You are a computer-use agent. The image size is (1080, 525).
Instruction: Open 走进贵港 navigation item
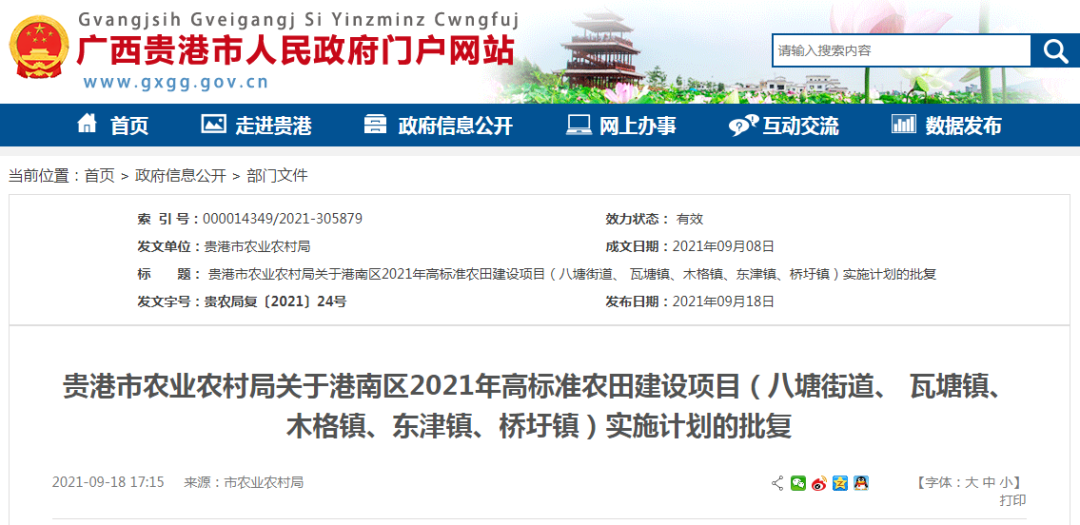256,125
